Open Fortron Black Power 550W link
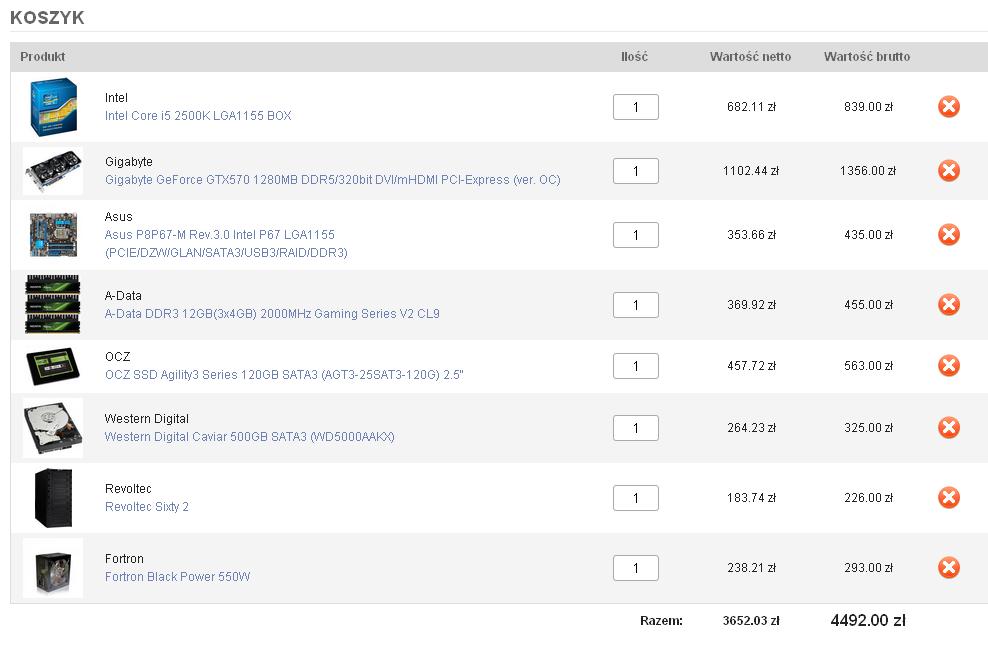 pyautogui.click(x=178, y=577)
